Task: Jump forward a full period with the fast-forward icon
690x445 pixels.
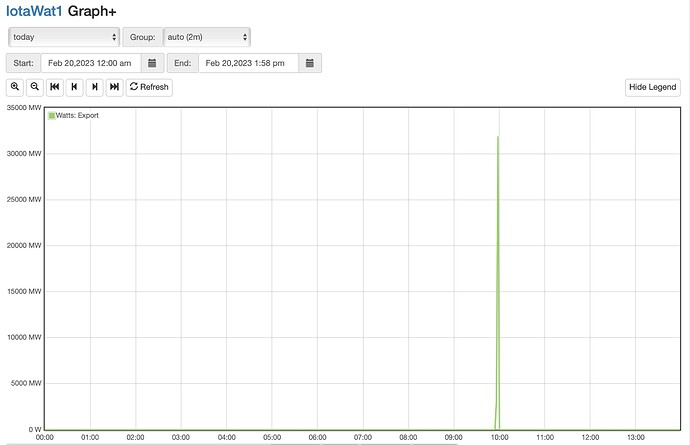Action: pyautogui.click(x=114, y=87)
